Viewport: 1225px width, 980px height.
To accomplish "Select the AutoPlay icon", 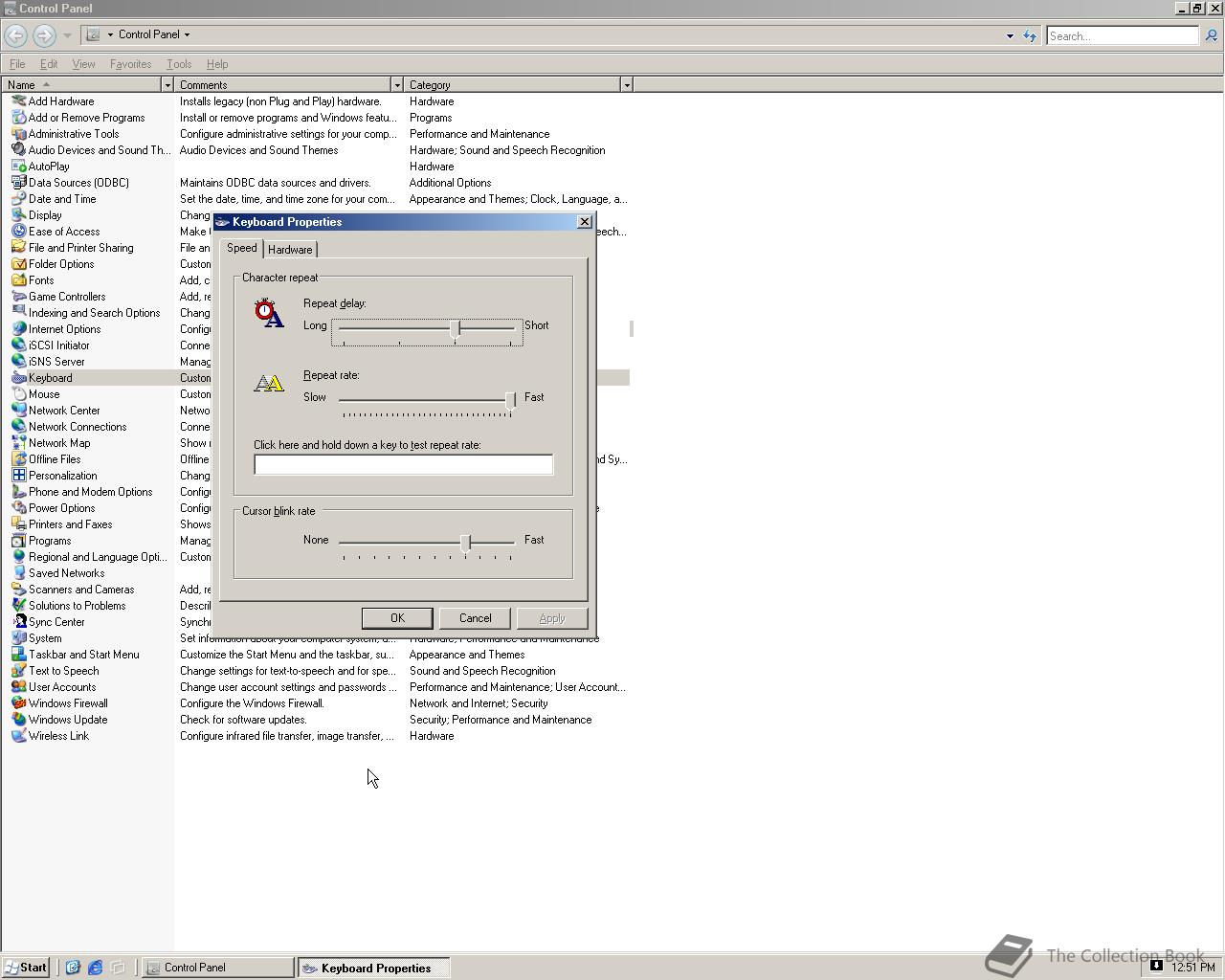I will tap(18, 167).
